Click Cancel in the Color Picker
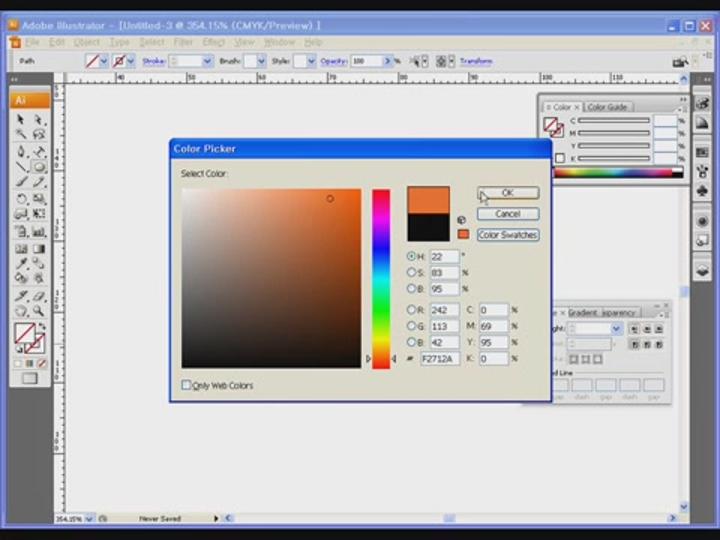Viewport: 720px width, 540px height. point(508,214)
